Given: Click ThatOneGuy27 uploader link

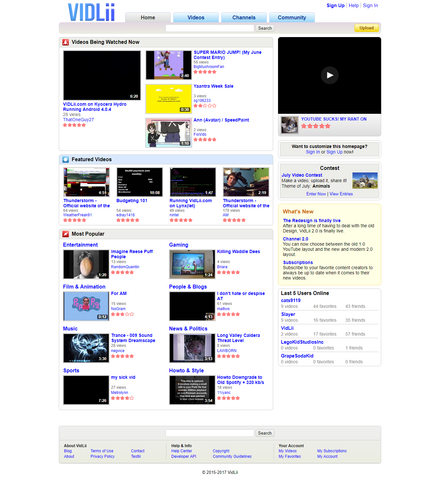Looking at the screenshot, I should (78, 120).
